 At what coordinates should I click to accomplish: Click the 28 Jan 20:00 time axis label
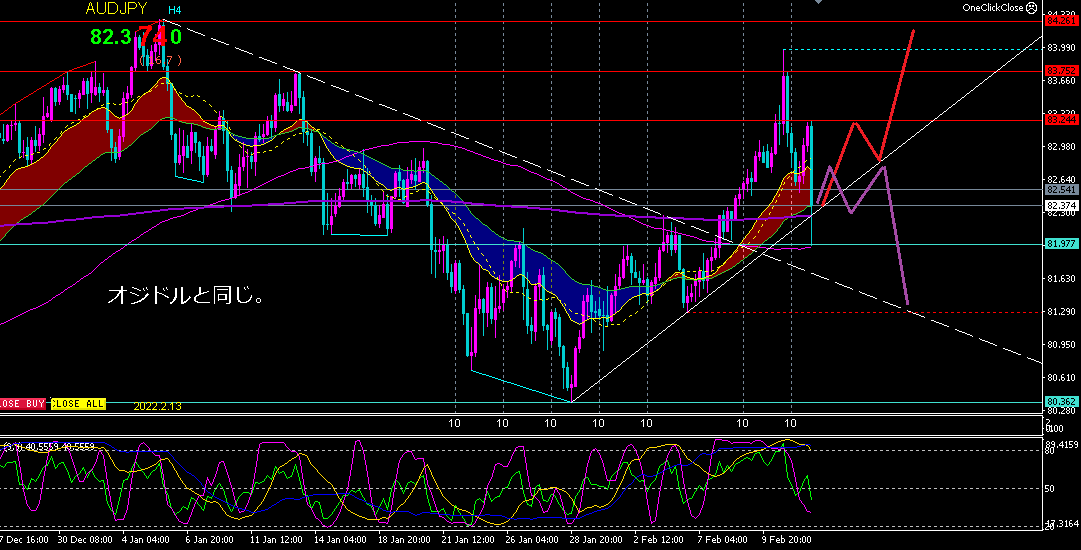598,540
